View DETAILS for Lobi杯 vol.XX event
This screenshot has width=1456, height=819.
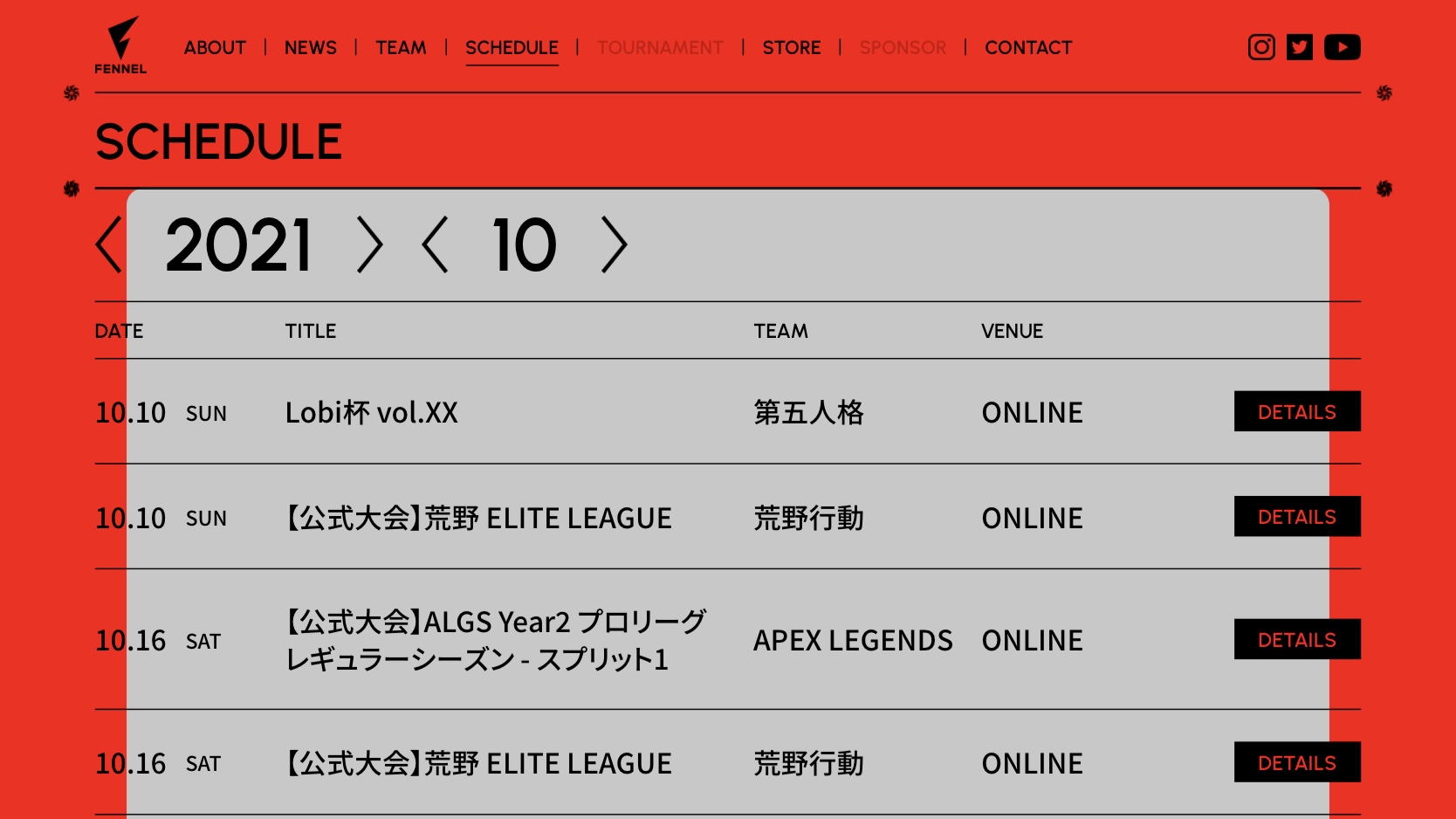click(x=1296, y=411)
